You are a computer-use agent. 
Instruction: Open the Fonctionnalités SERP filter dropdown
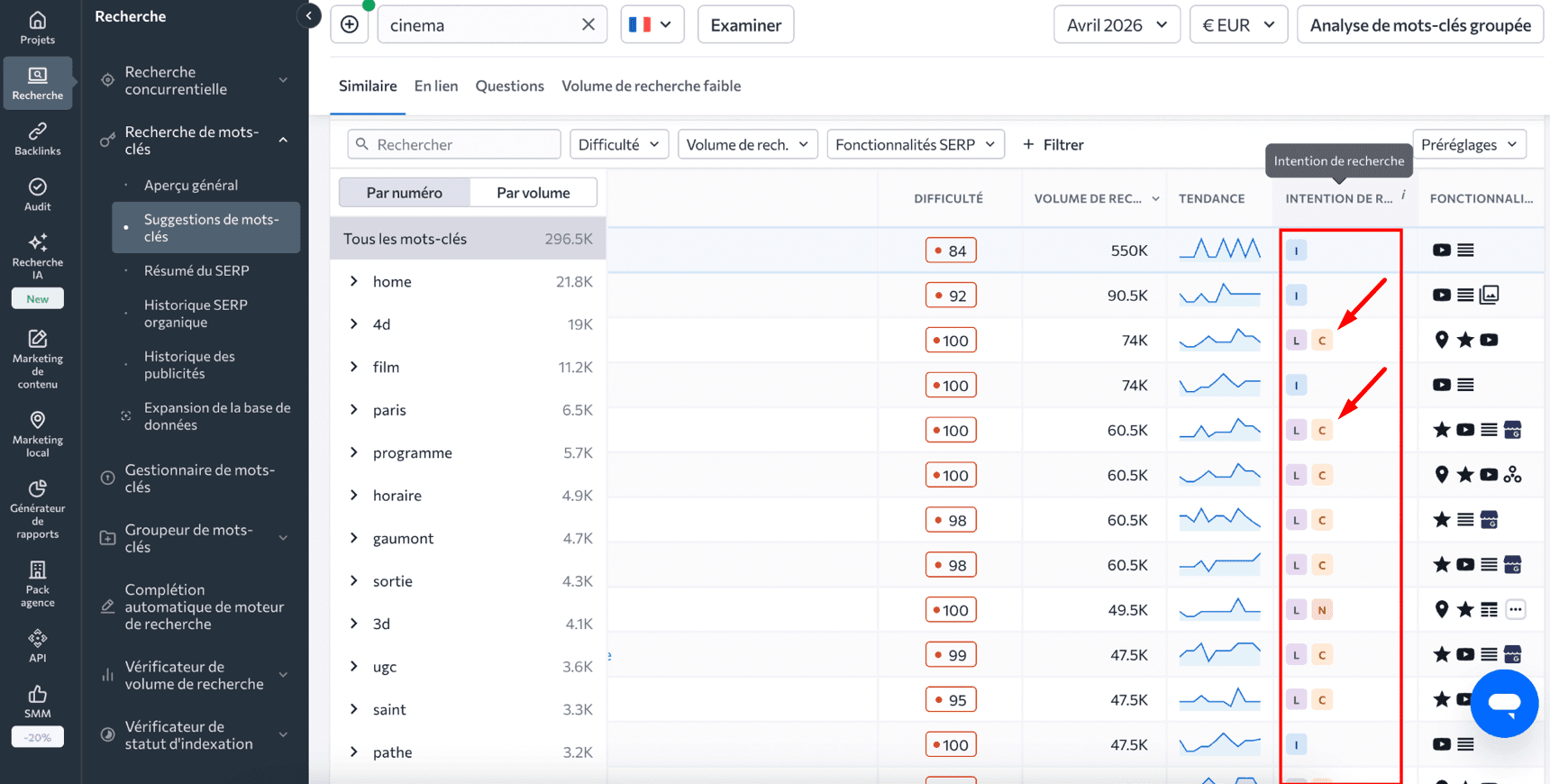coord(916,144)
